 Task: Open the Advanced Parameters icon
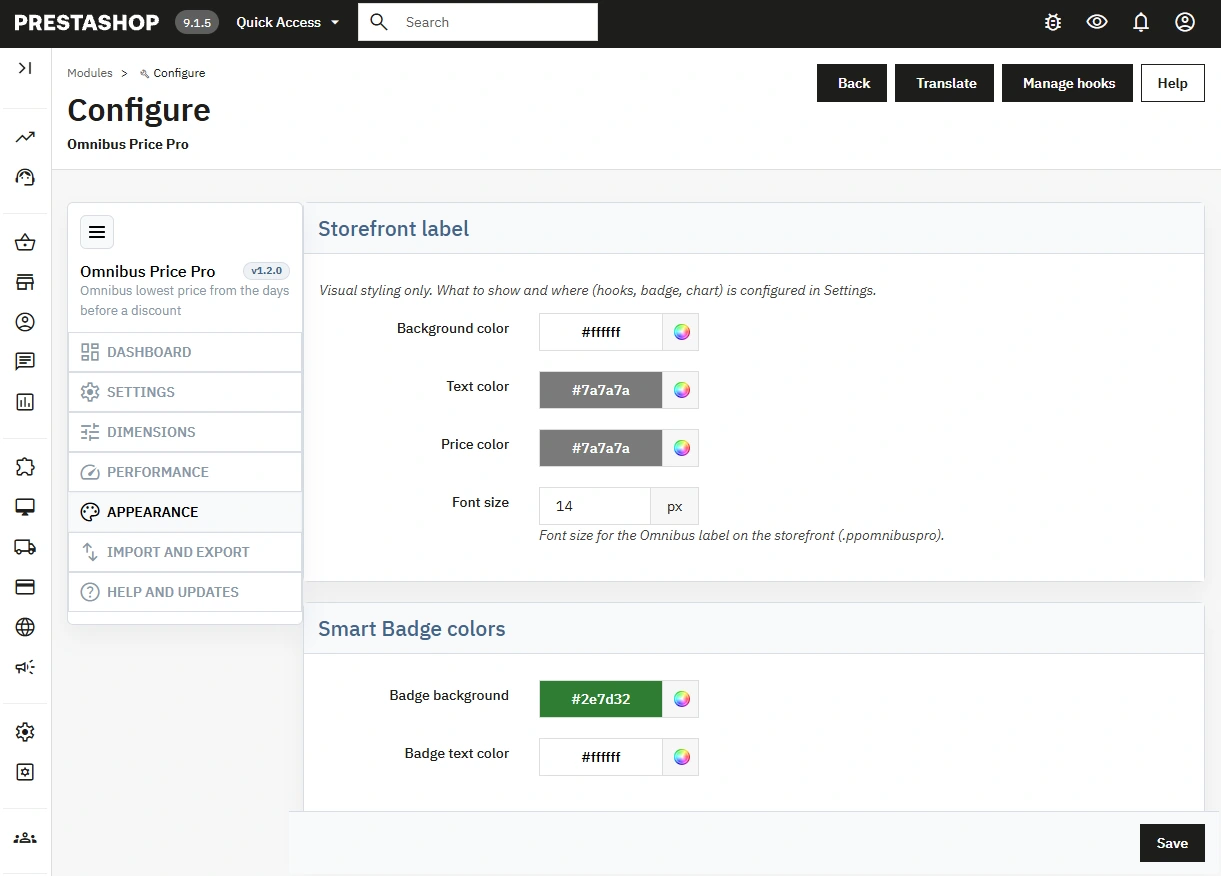25,772
